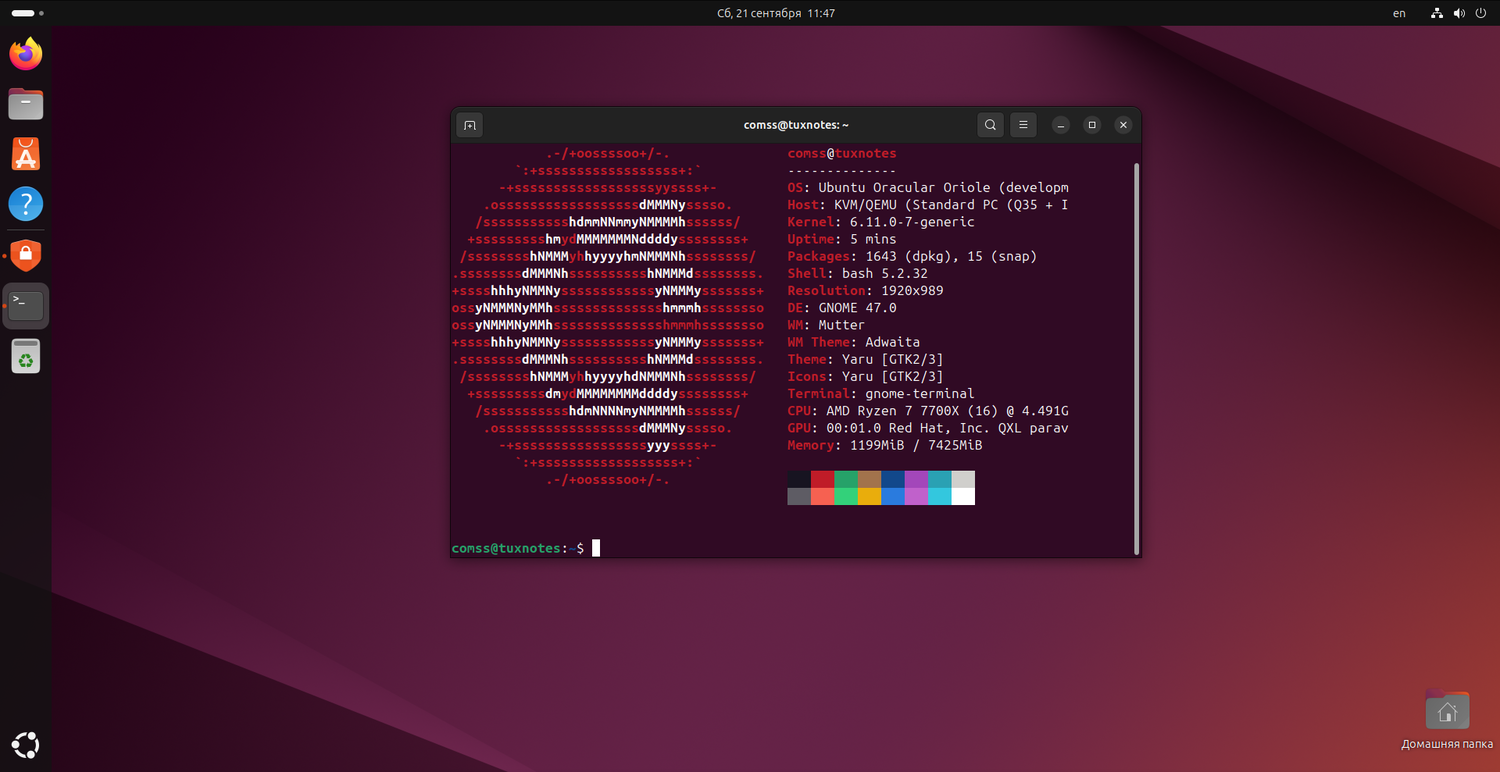Open terminal search with the magnifier icon

[990, 125]
